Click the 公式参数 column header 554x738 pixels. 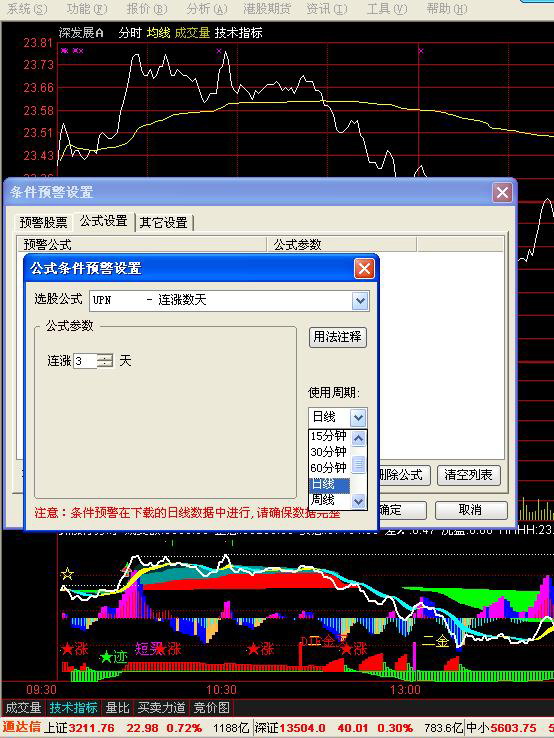point(342,245)
